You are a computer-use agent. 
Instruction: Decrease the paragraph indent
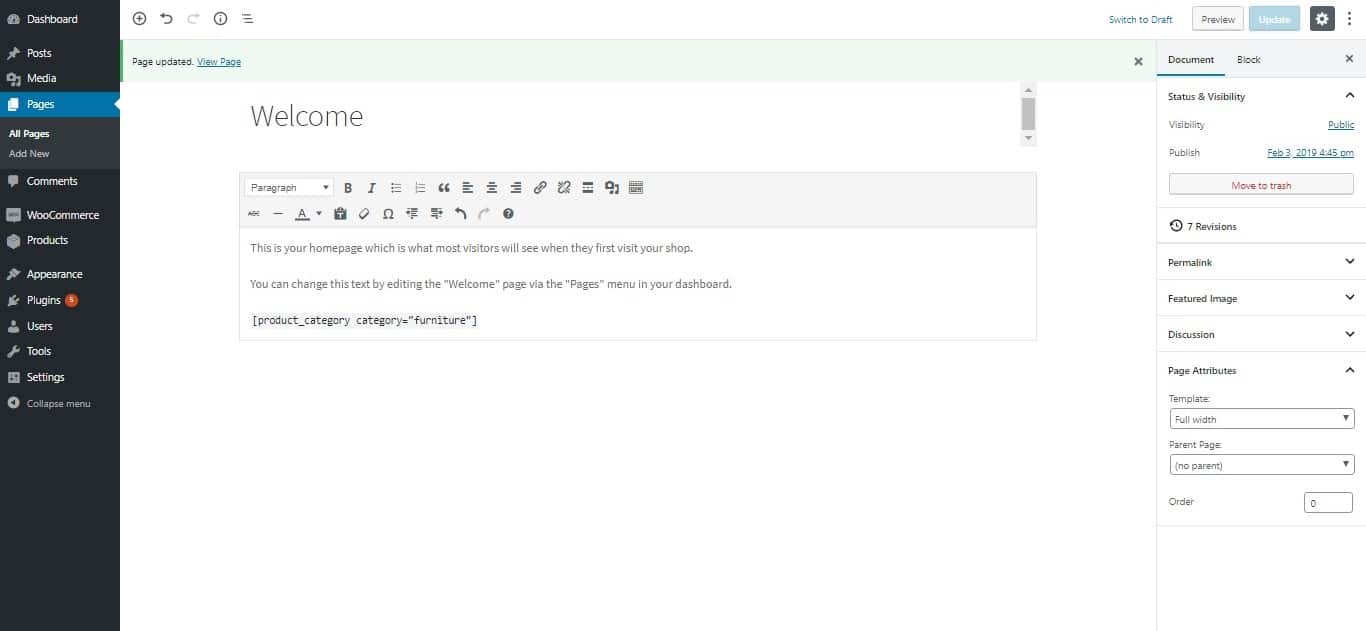click(x=412, y=213)
